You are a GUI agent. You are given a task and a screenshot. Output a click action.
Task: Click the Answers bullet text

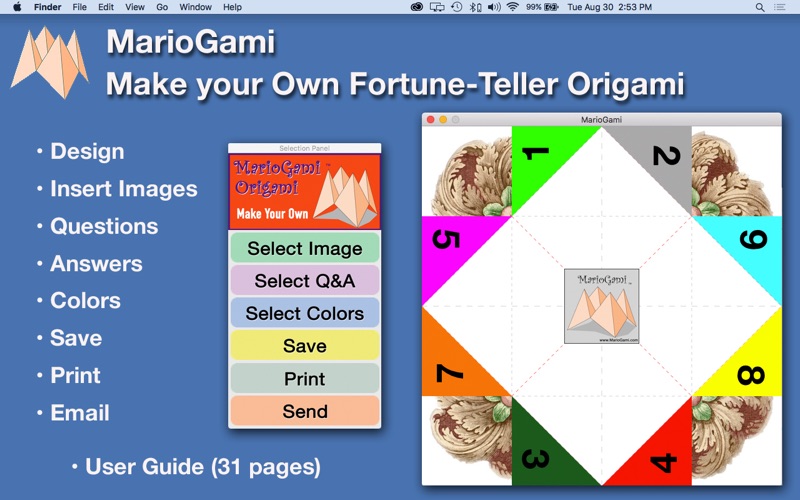pyautogui.click(x=96, y=263)
